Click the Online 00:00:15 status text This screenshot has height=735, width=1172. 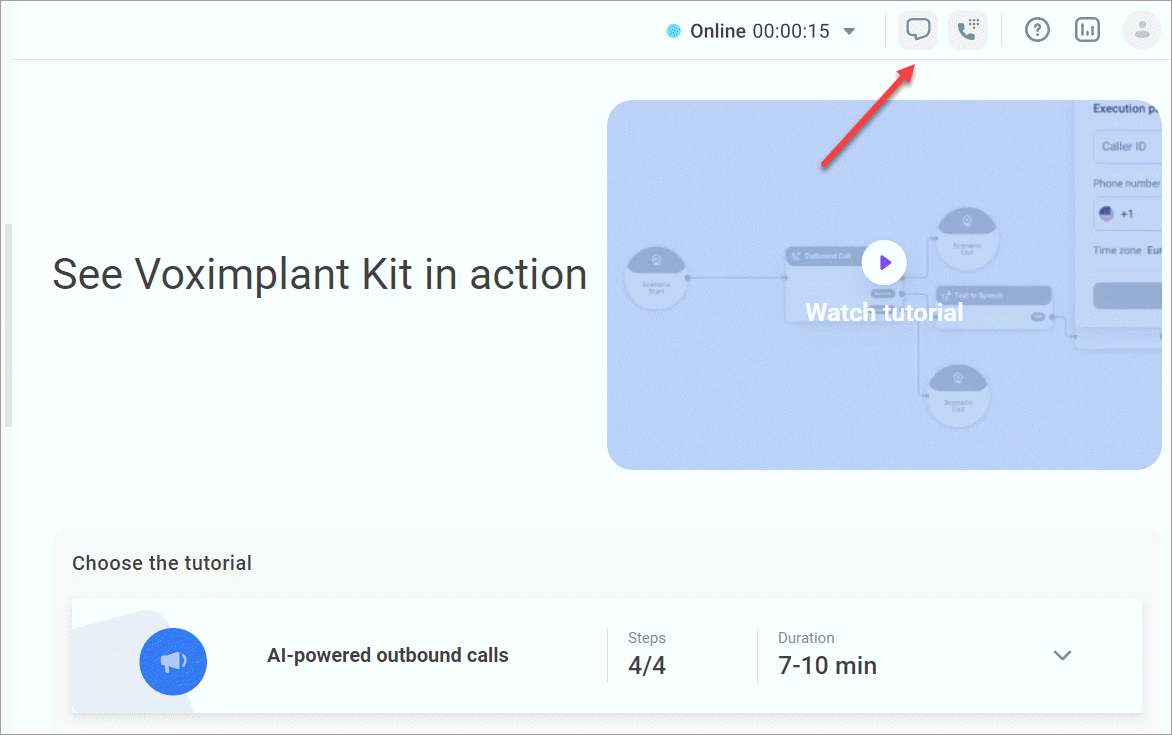[x=759, y=31]
